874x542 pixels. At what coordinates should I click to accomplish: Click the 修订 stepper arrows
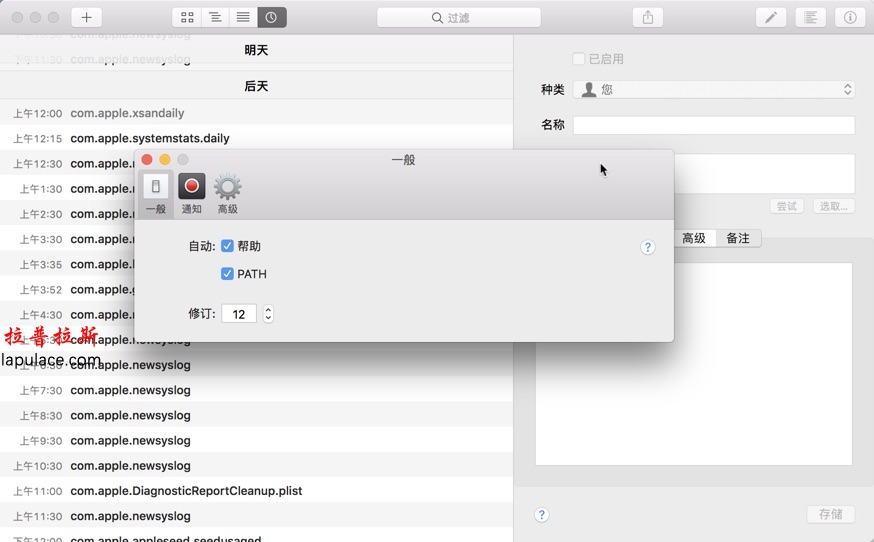pyautogui.click(x=268, y=314)
